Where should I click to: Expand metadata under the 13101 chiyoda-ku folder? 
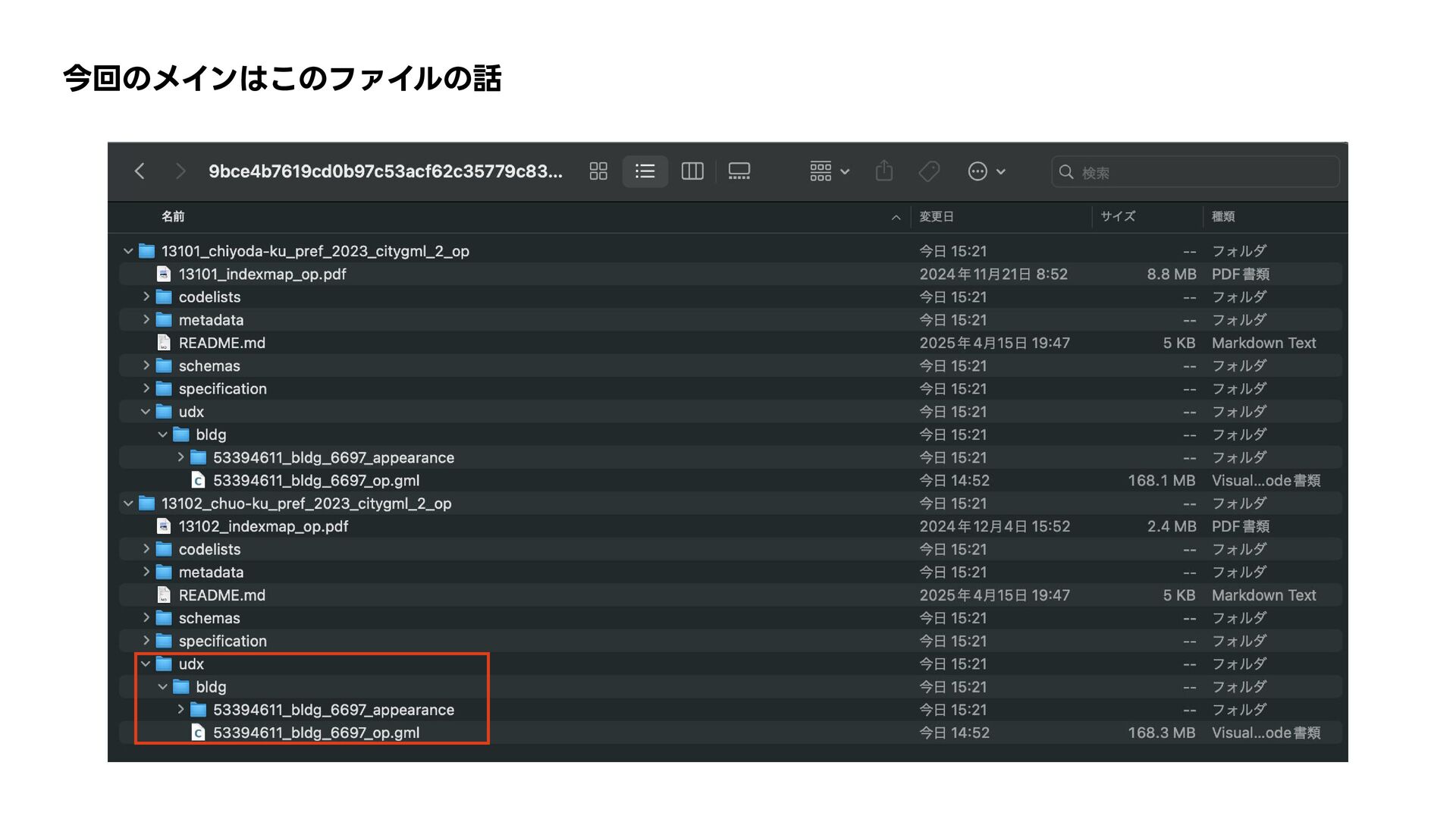(x=146, y=320)
